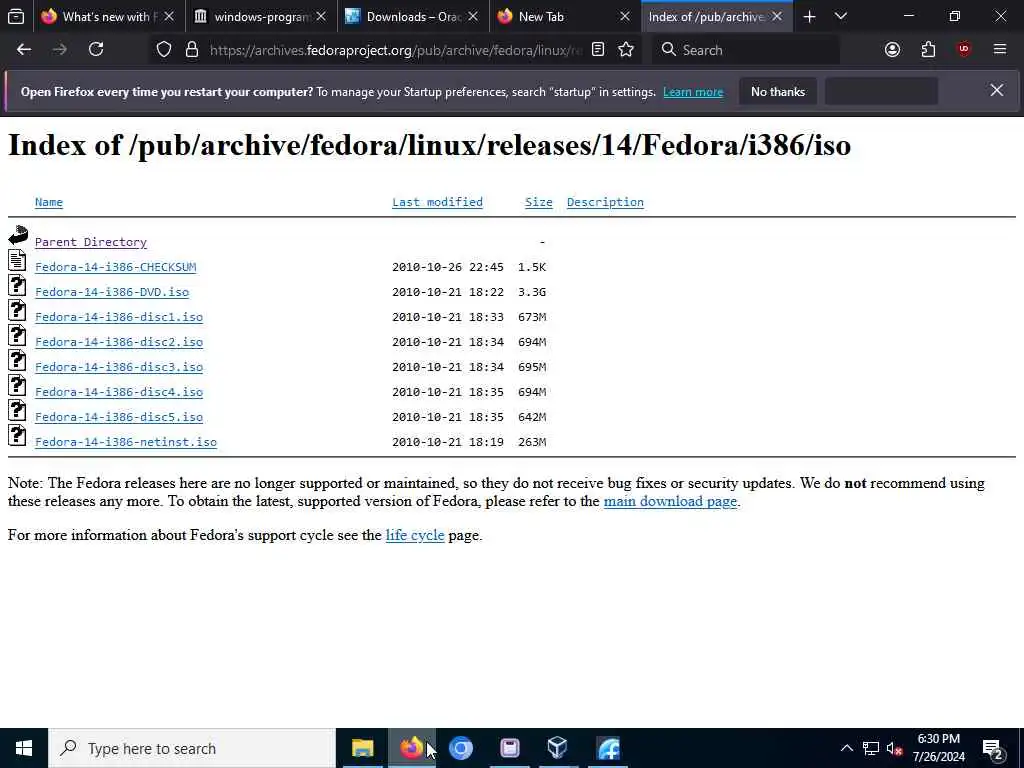This screenshot has width=1024, height=768.
Task: Open the network tray icon
Action: point(871,748)
